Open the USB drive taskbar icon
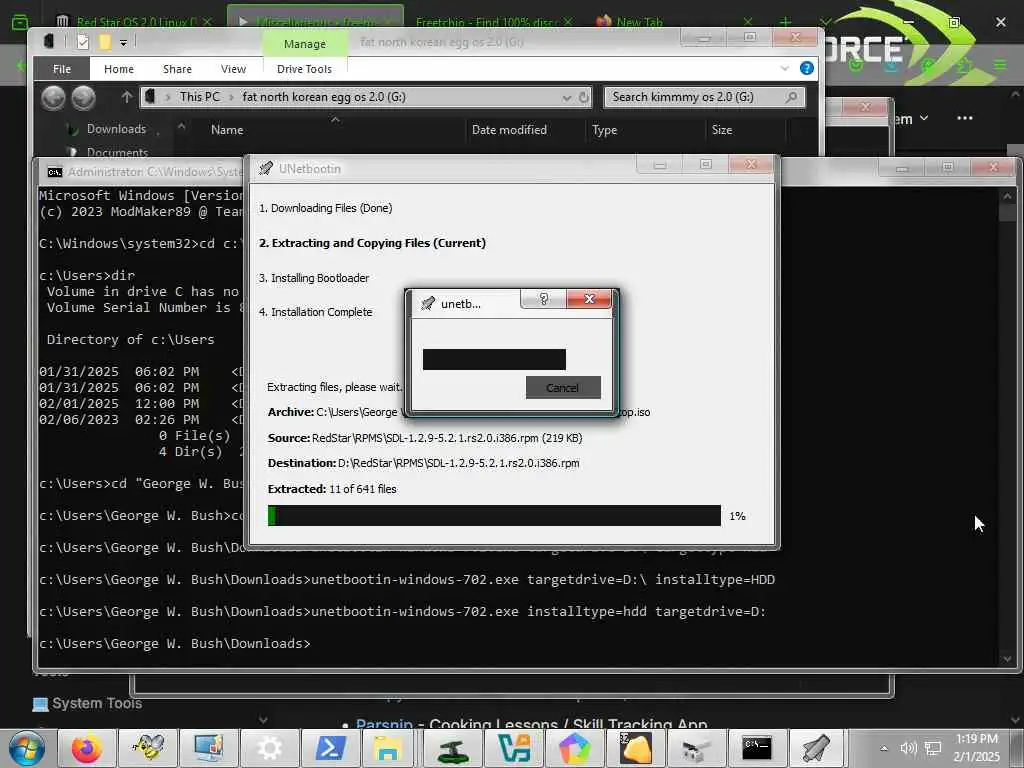This screenshot has height=768, width=1024. [x=696, y=748]
